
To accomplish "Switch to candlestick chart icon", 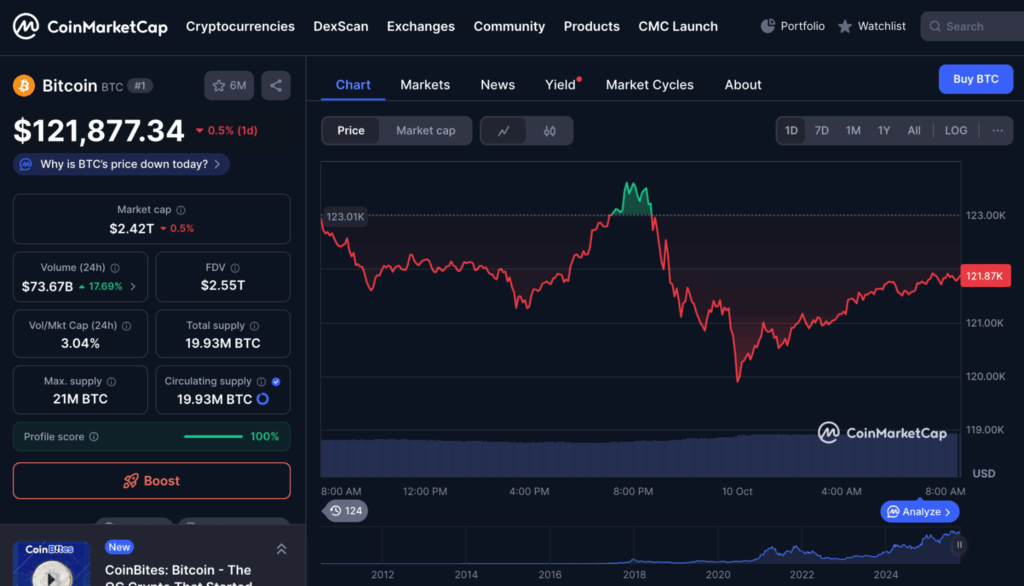I will point(549,131).
